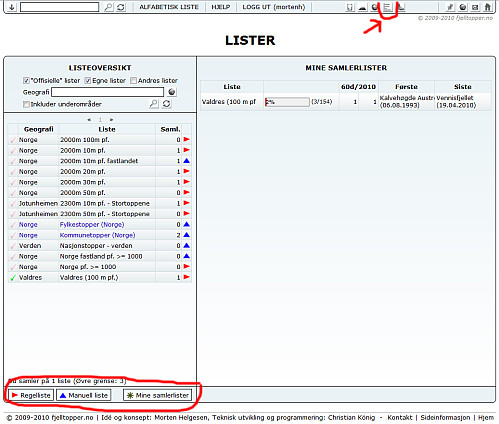Click blue triangle on 2000m 10m pf. fastlandet row
Image resolution: width=499 pixels, height=424 pixels.
187,161
